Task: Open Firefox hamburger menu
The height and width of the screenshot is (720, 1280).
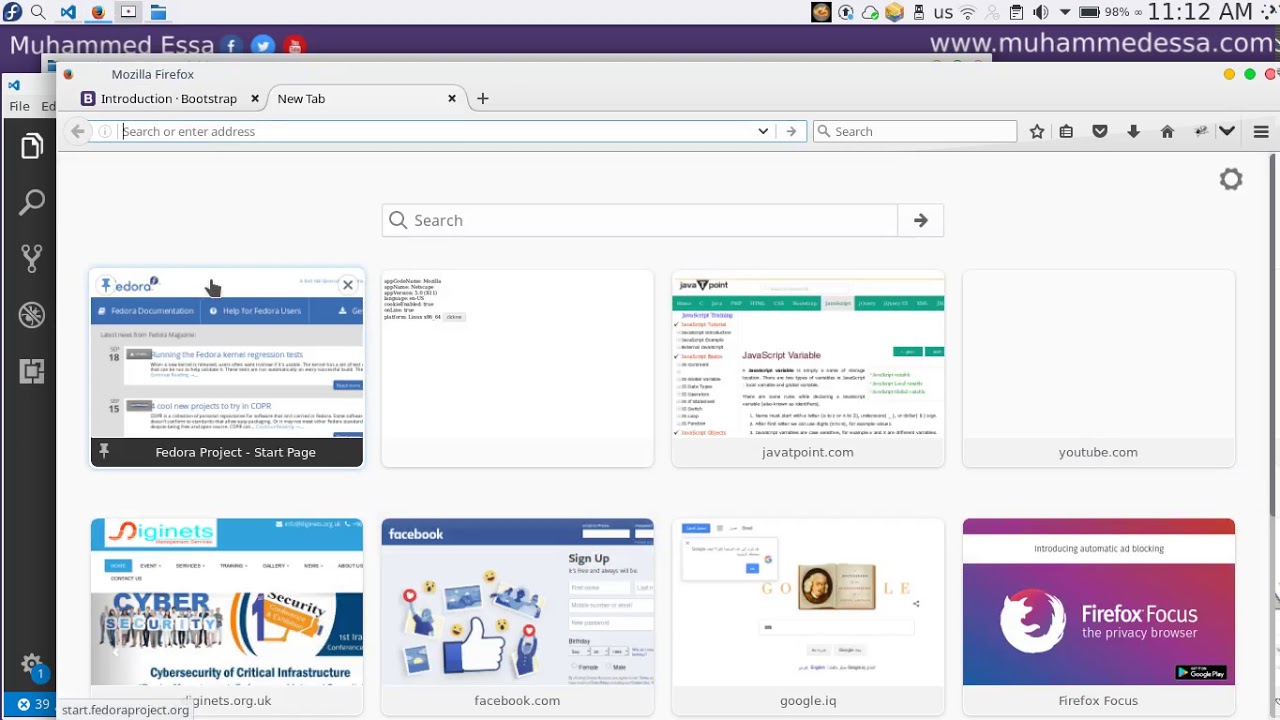Action: pyautogui.click(x=1261, y=131)
